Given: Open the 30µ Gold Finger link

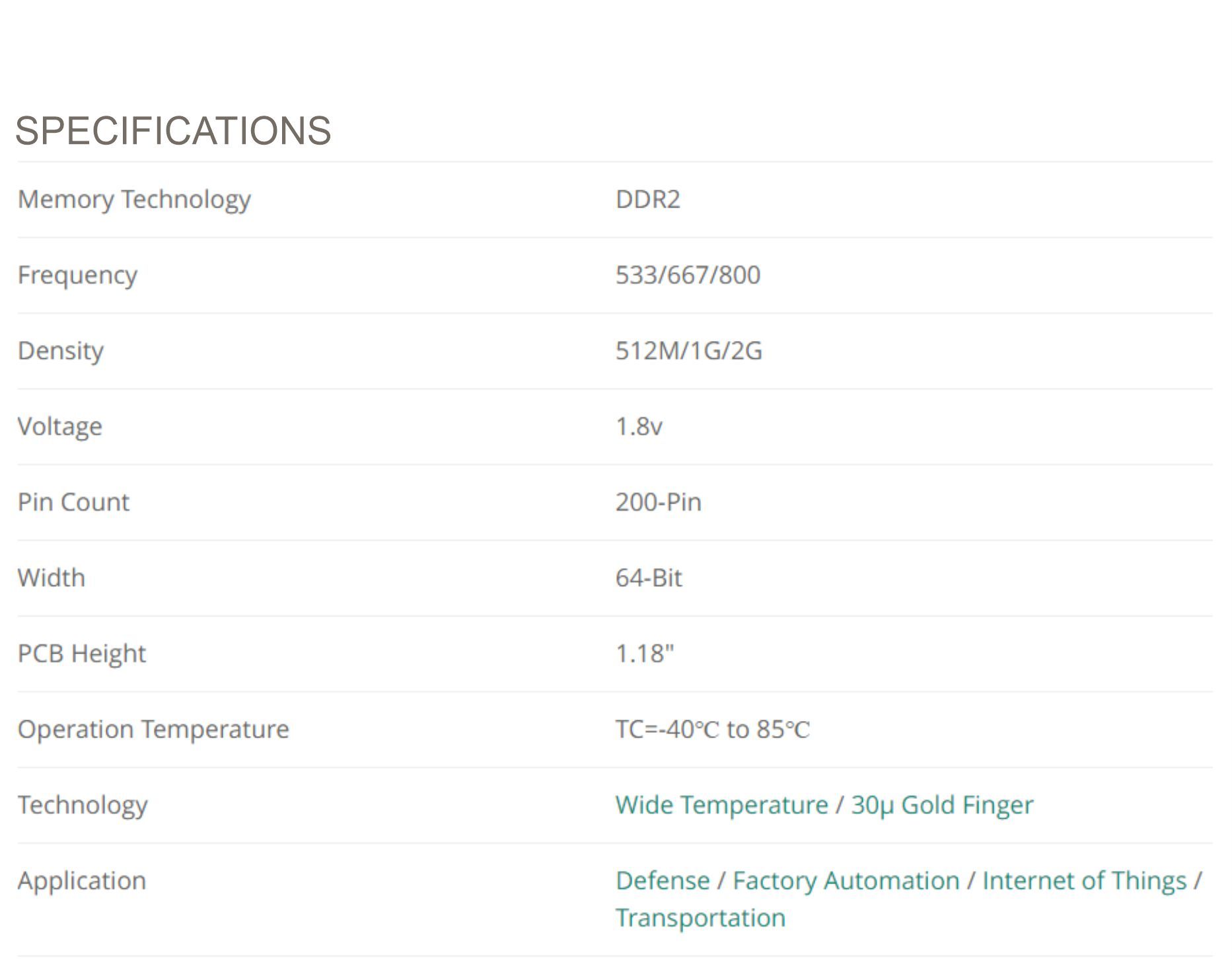Looking at the screenshot, I should click(942, 805).
